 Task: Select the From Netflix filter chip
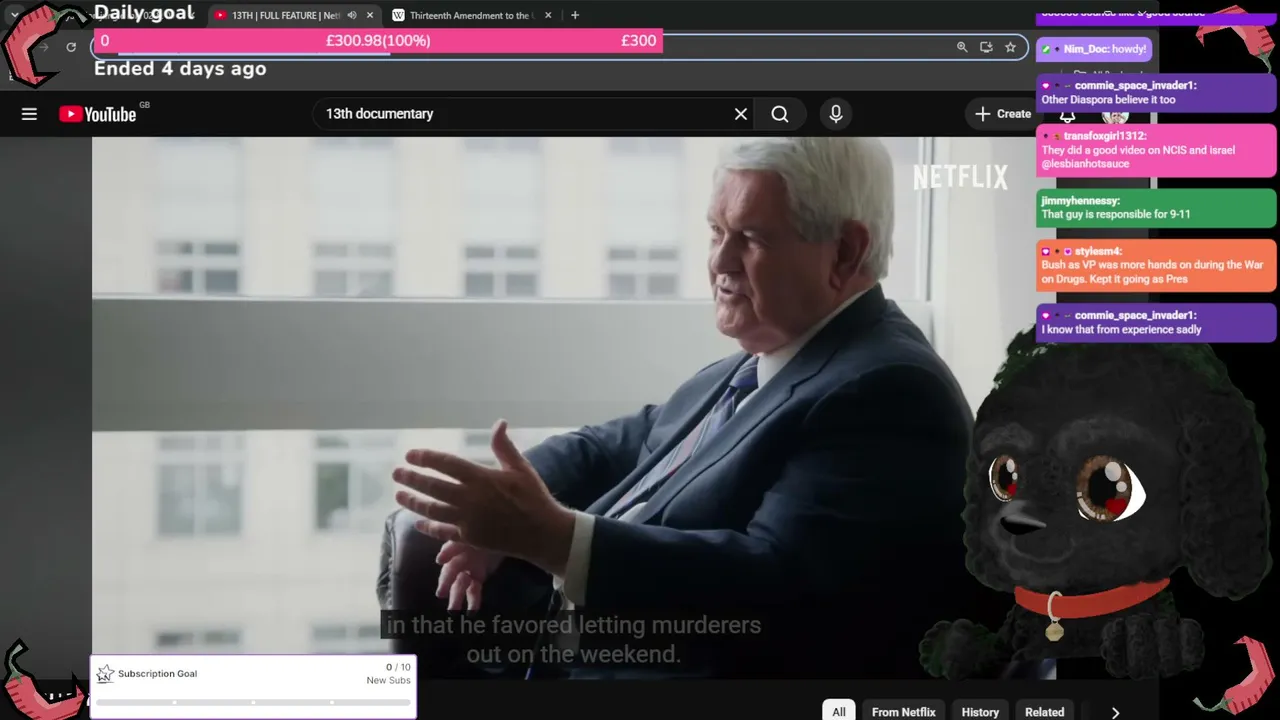pos(904,712)
